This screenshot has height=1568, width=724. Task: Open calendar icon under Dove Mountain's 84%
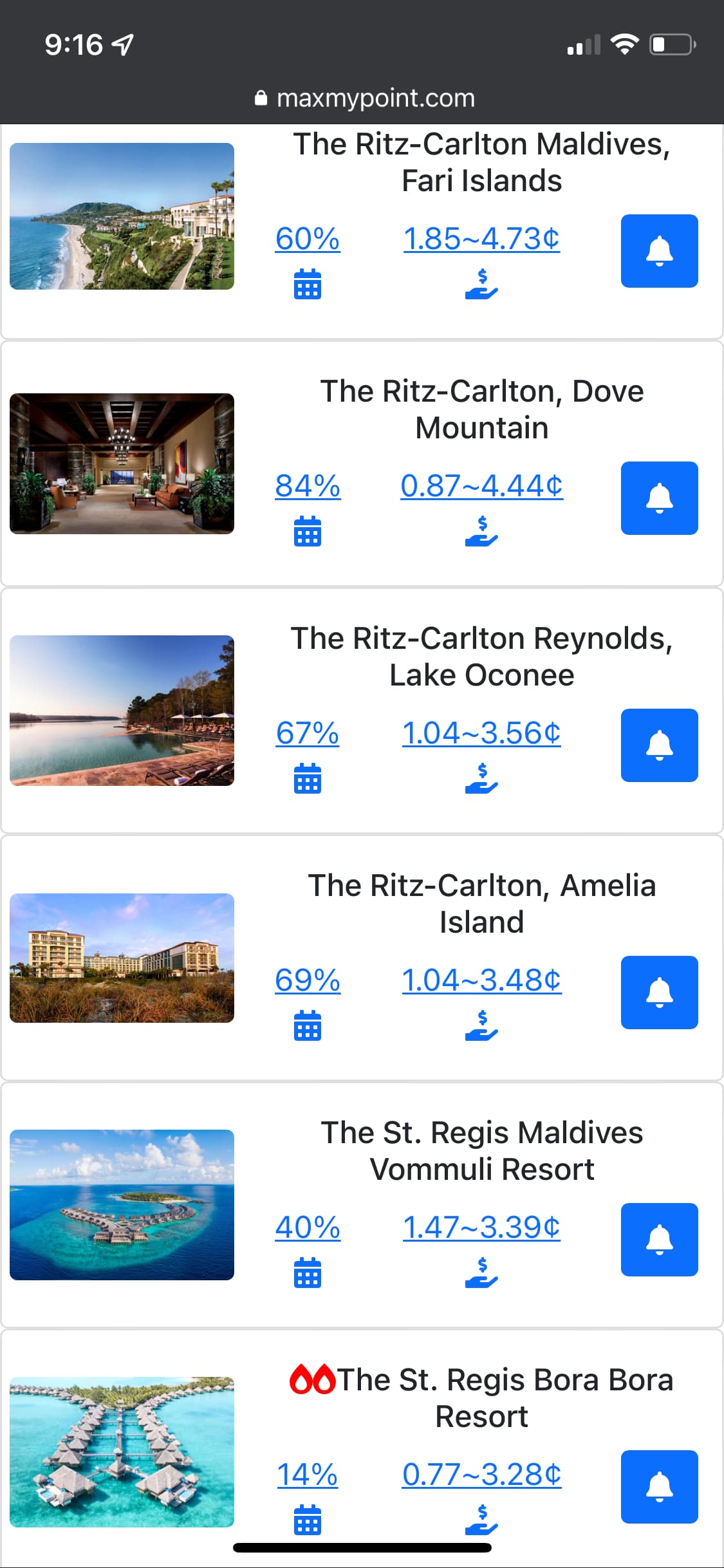click(308, 531)
